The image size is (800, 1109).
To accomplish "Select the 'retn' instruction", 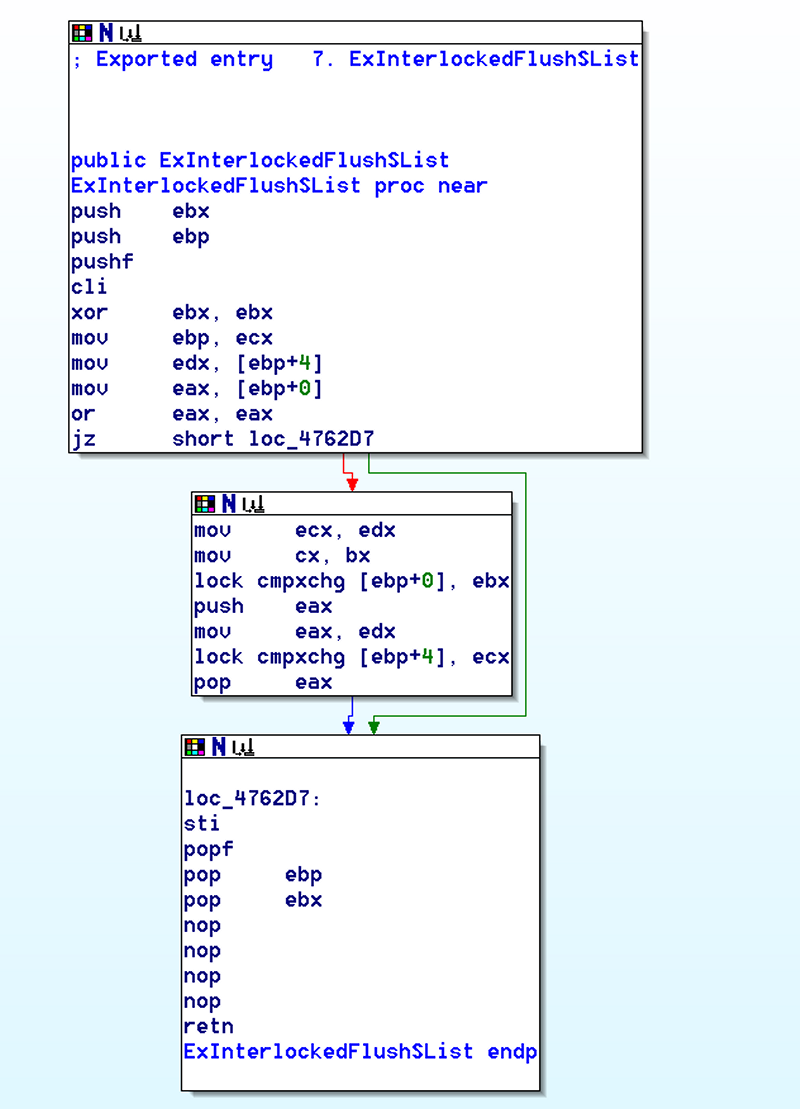I will (208, 1026).
